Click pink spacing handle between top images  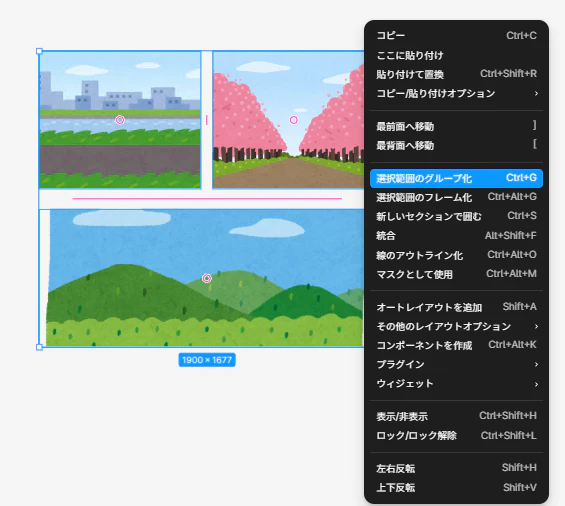(206, 120)
